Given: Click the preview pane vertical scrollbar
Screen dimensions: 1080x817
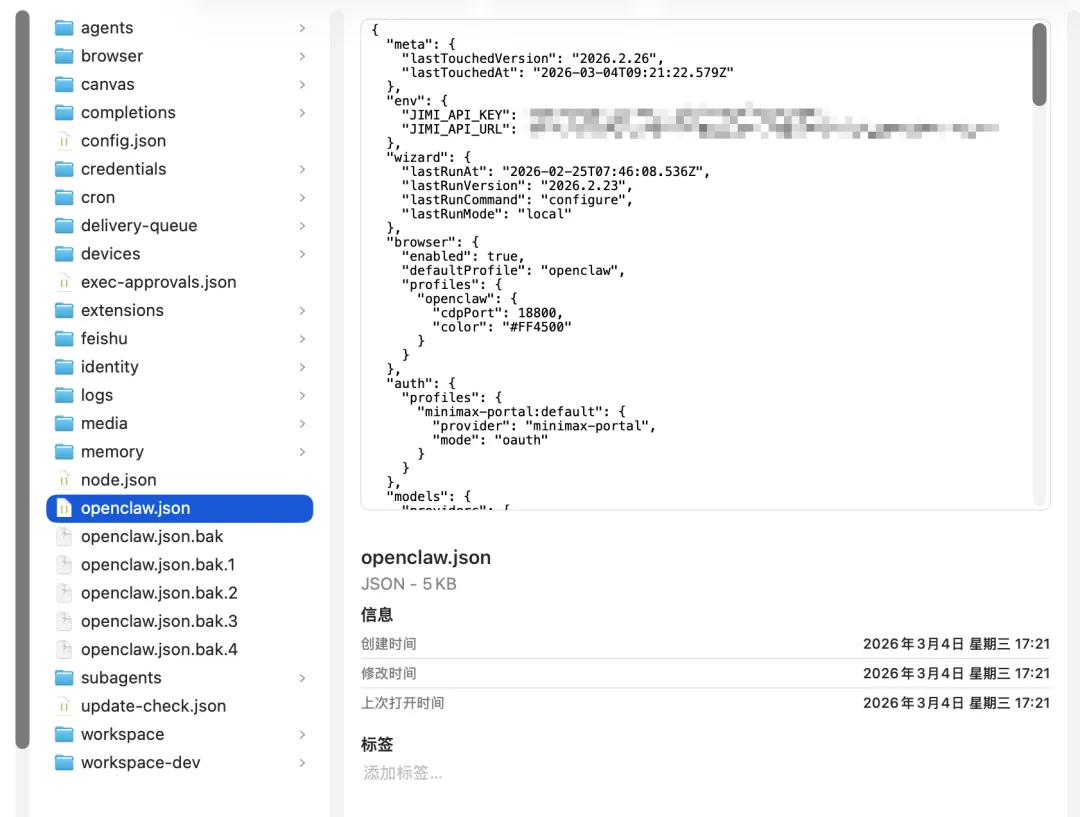Looking at the screenshot, I should pyautogui.click(x=1039, y=64).
